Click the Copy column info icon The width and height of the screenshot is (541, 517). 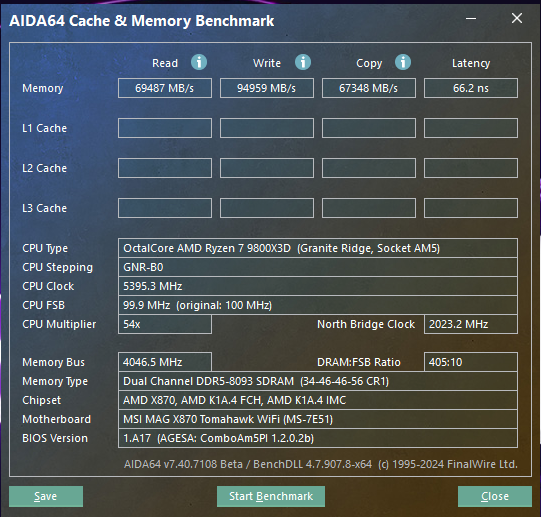point(403,62)
